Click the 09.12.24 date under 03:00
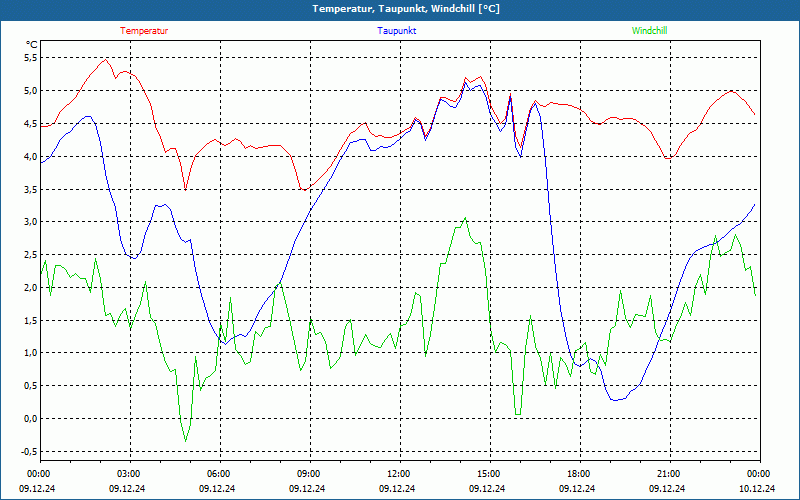Screen dimensions: 800x500 pos(127,488)
